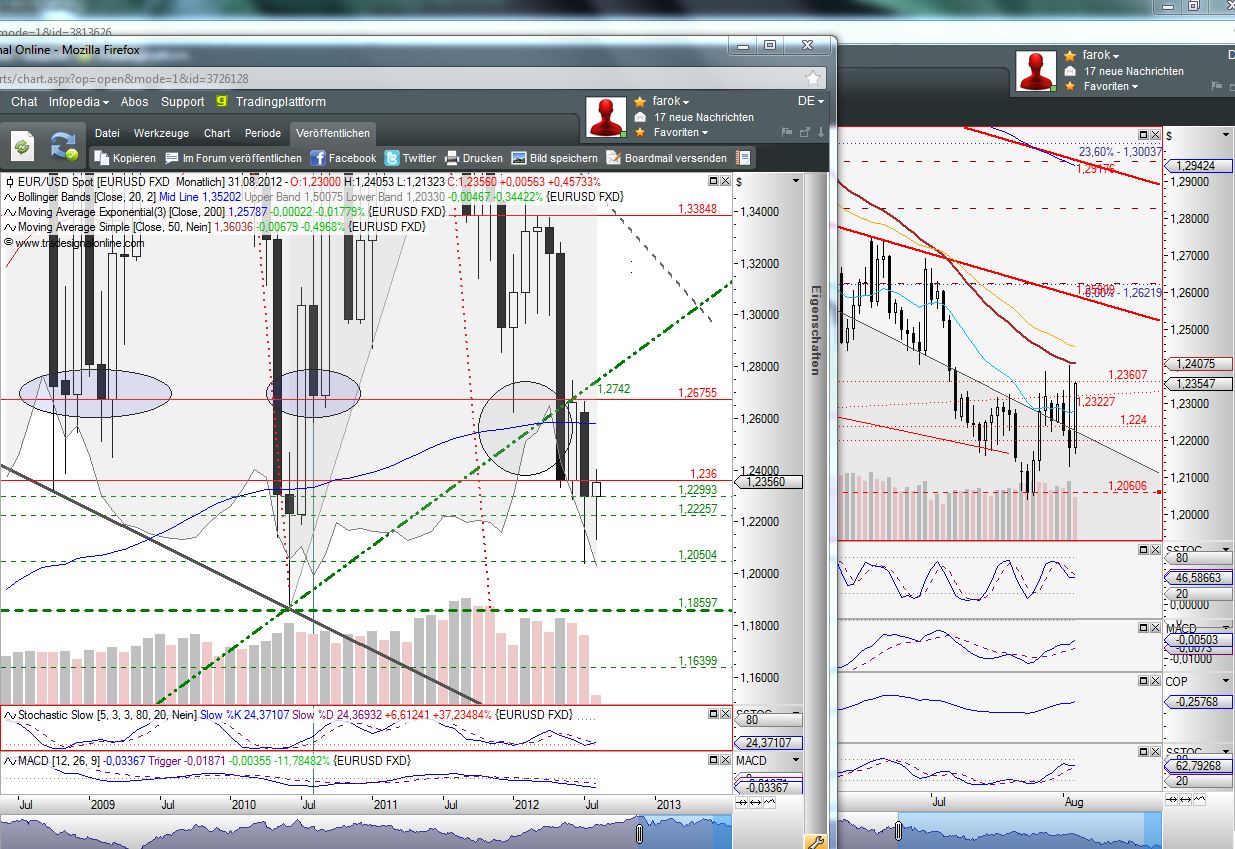Viewport: 1235px width, 849px height.
Task: Move the background chart's timeline range handle
Action: tap(897, 831)
